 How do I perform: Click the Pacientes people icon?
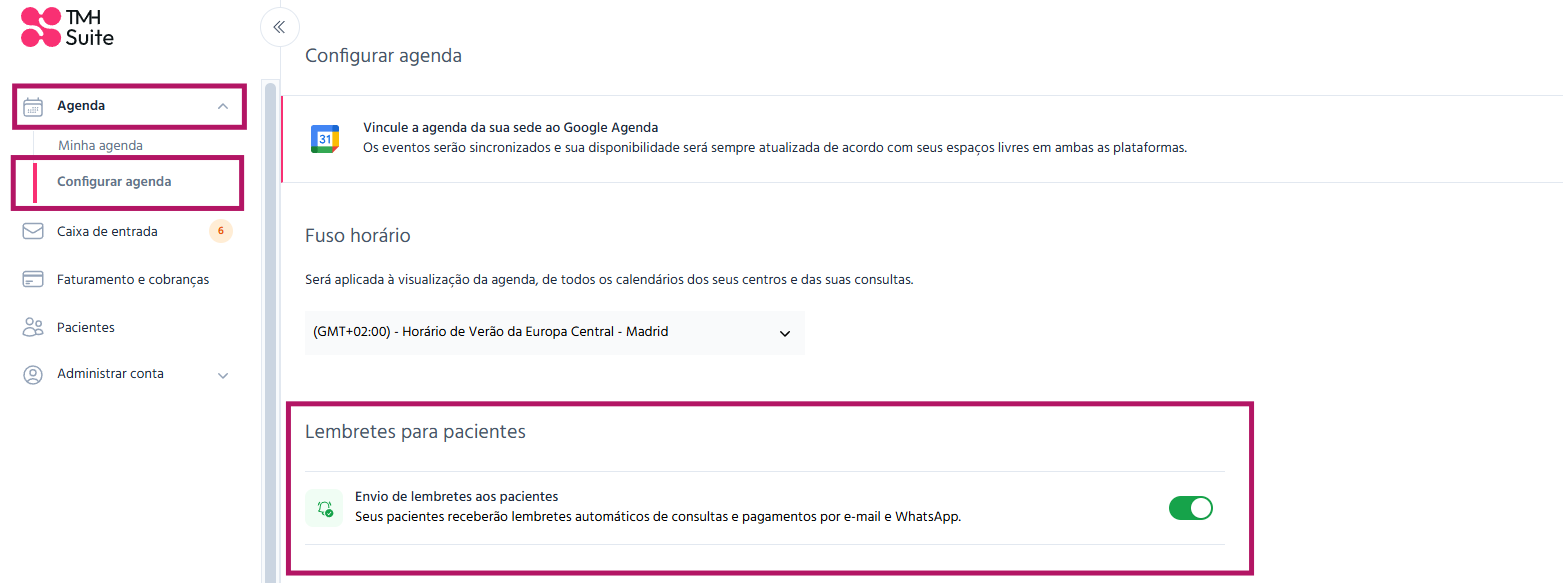coord(33,327)
